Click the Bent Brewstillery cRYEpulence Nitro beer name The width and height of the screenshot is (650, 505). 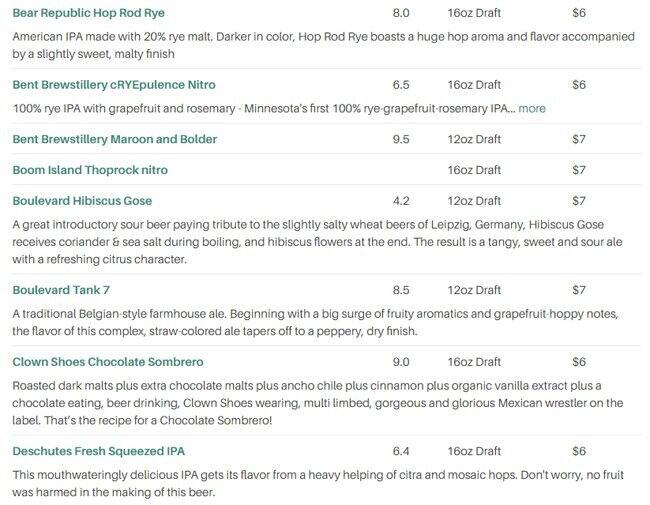[x=113, y=85]
